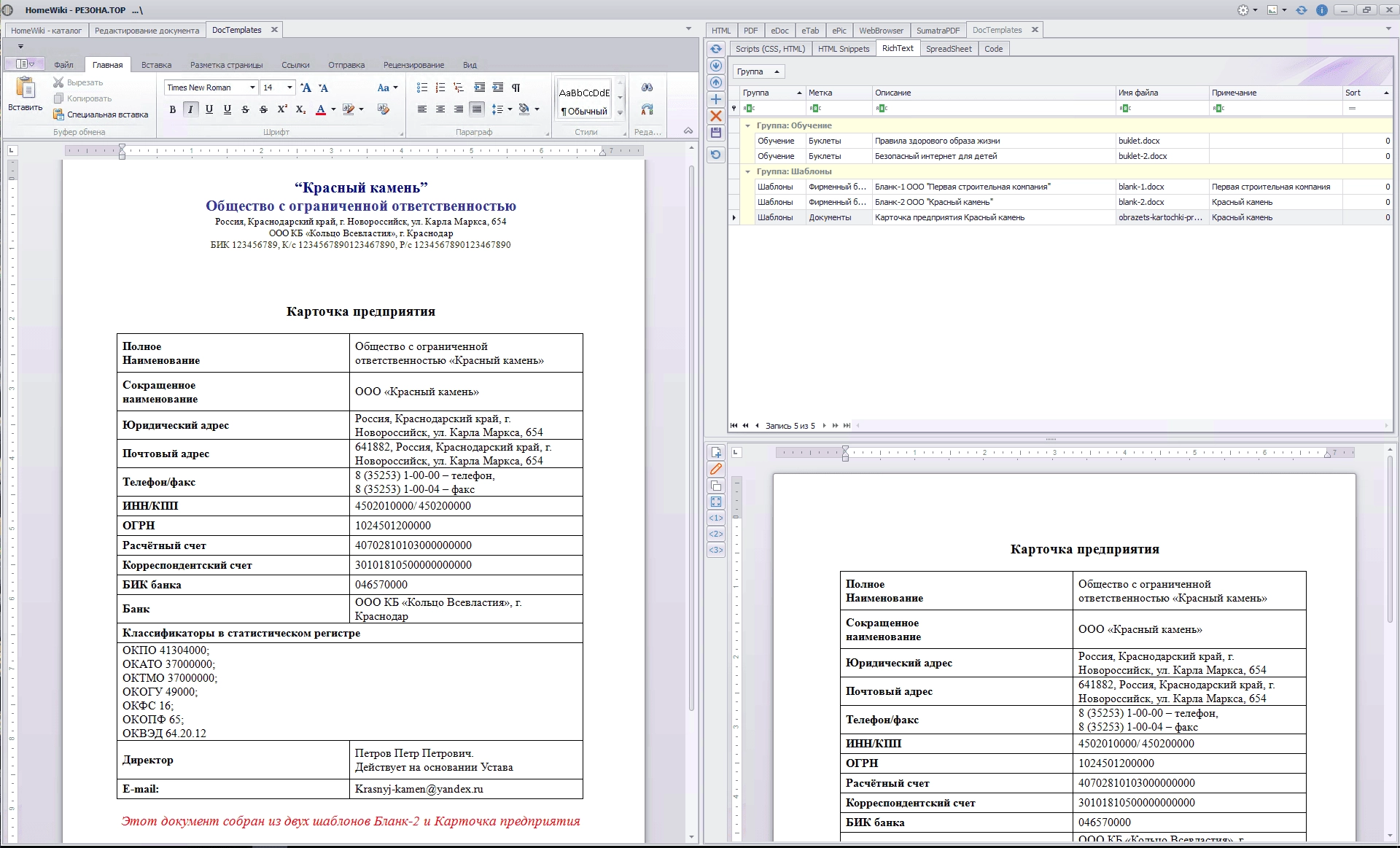1400x848 pixels.
Task: Toggle Show paragraph marks pilcrow icon
Action: 516,87
